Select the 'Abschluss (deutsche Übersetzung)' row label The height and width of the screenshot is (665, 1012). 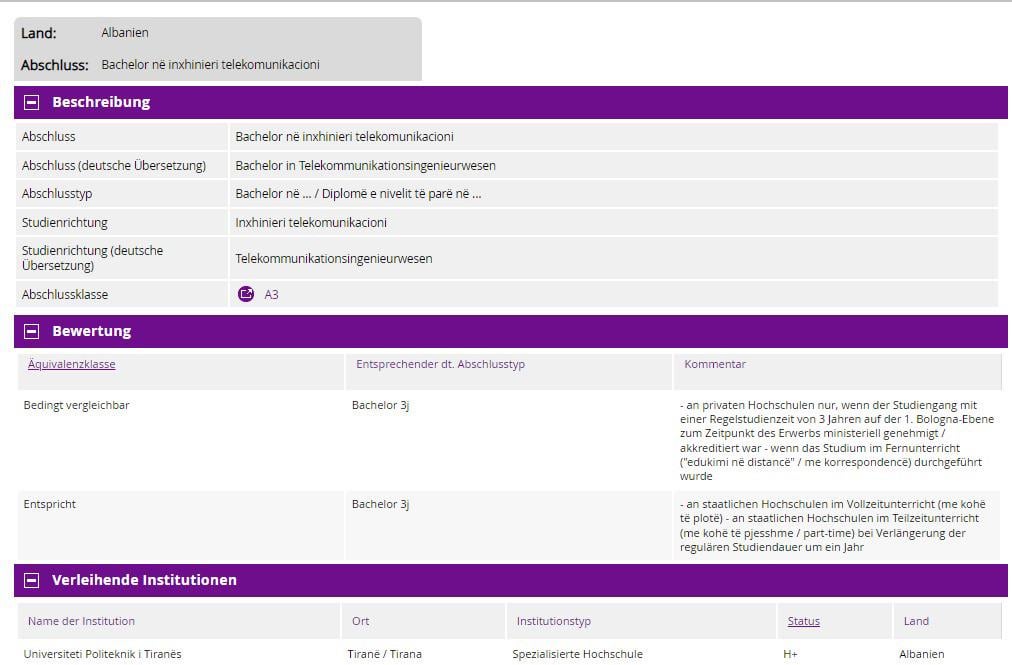[114, 165]
